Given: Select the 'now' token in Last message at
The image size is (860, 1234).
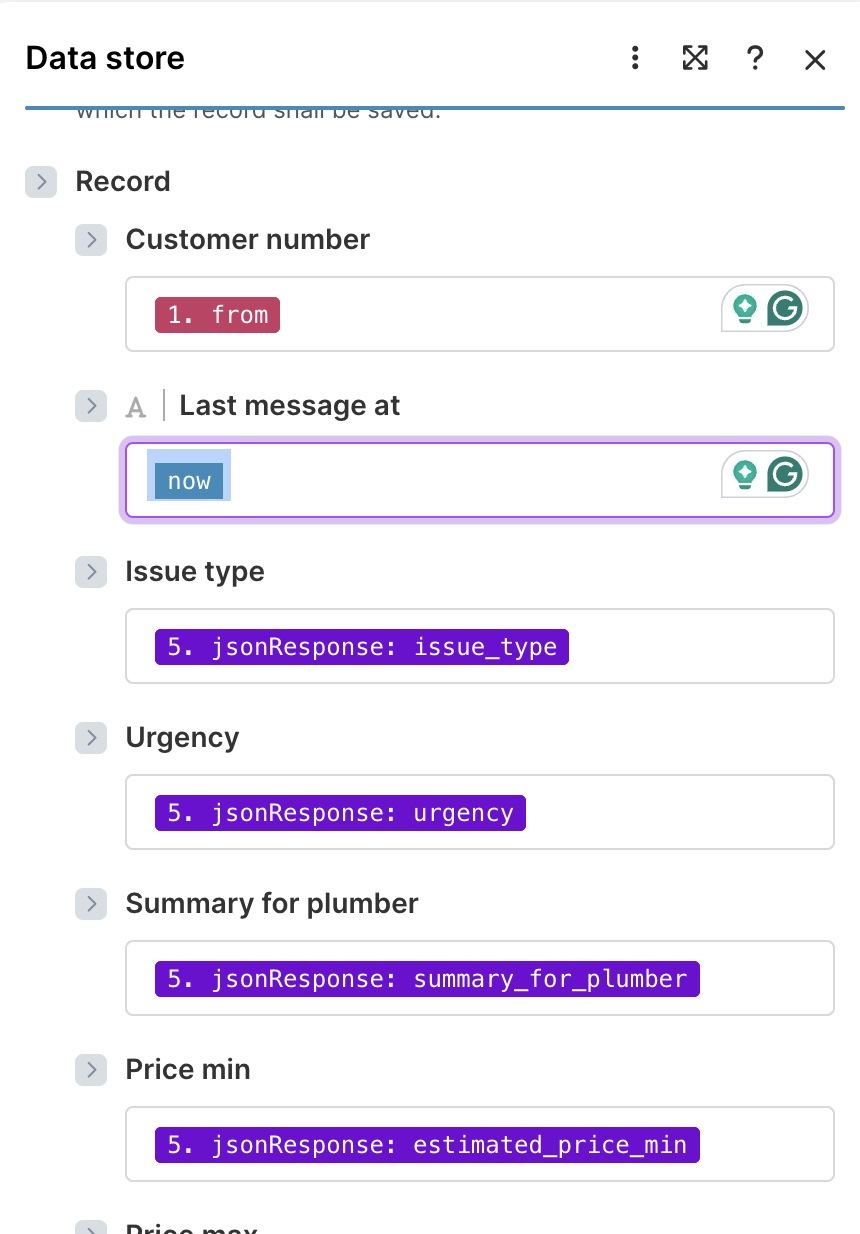Looking at the screenshot, I should 188,480.
